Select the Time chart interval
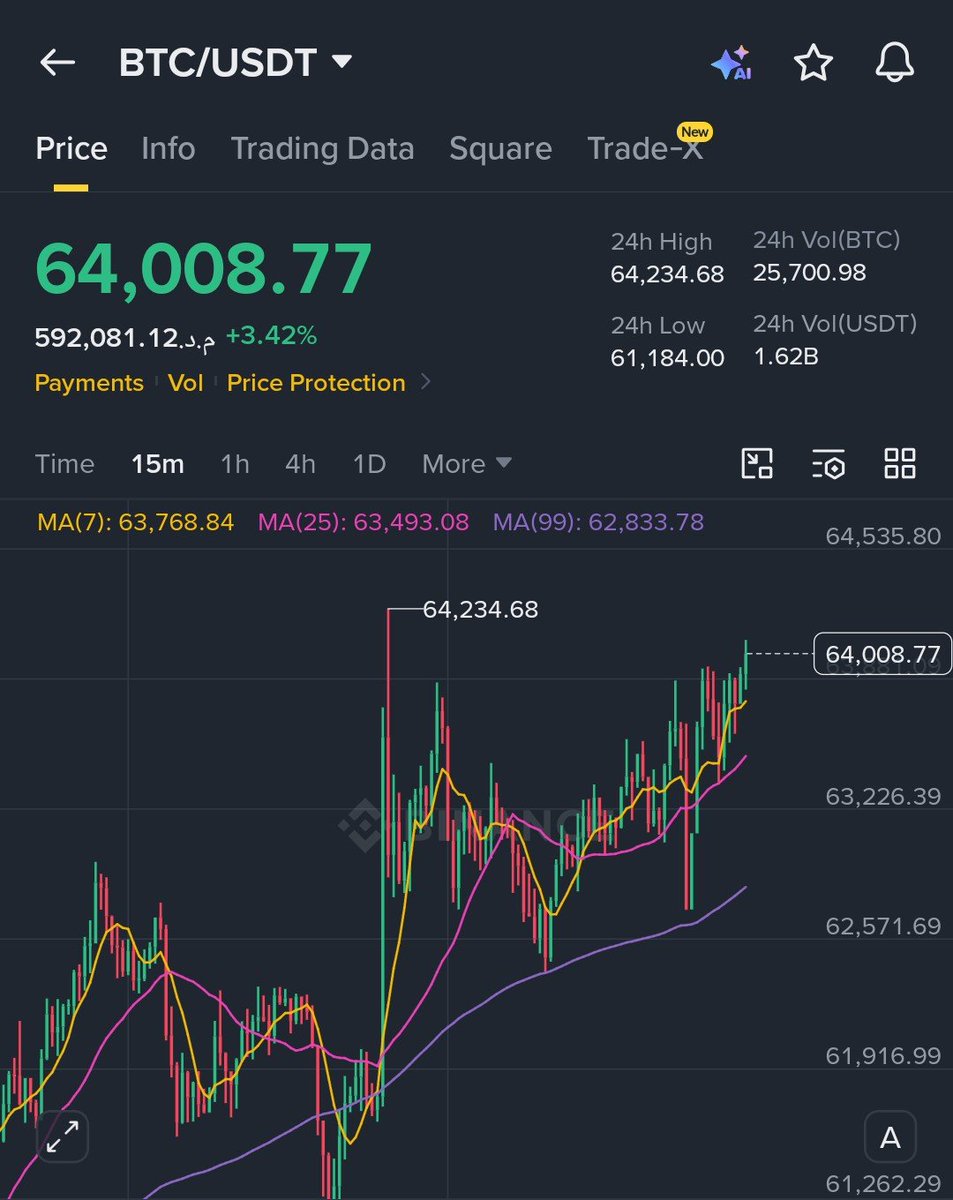Screen dimensions: 953x1200 pyautogui.click(x=65, y=464)
